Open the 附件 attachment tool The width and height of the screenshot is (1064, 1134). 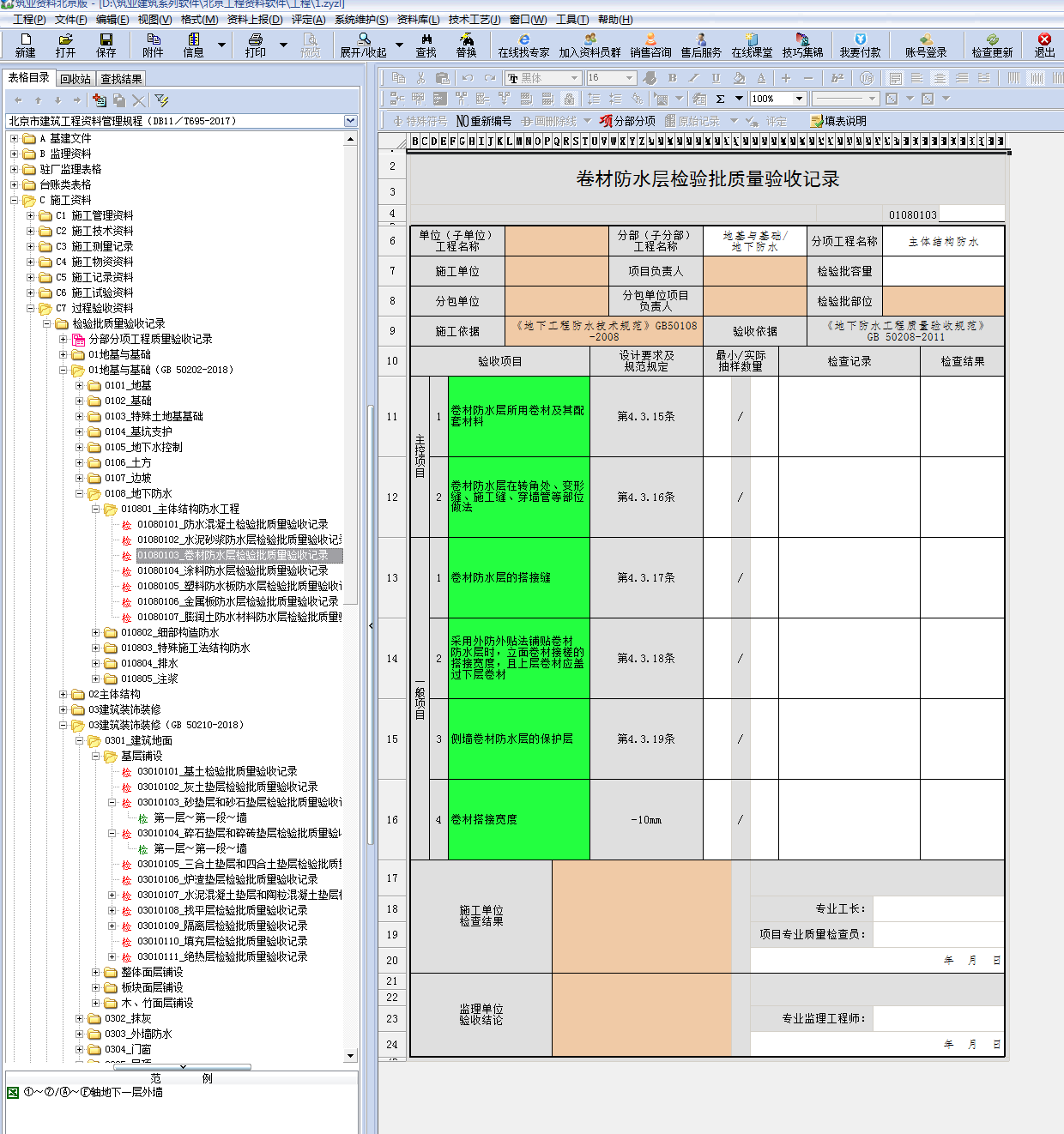point(154,45)
